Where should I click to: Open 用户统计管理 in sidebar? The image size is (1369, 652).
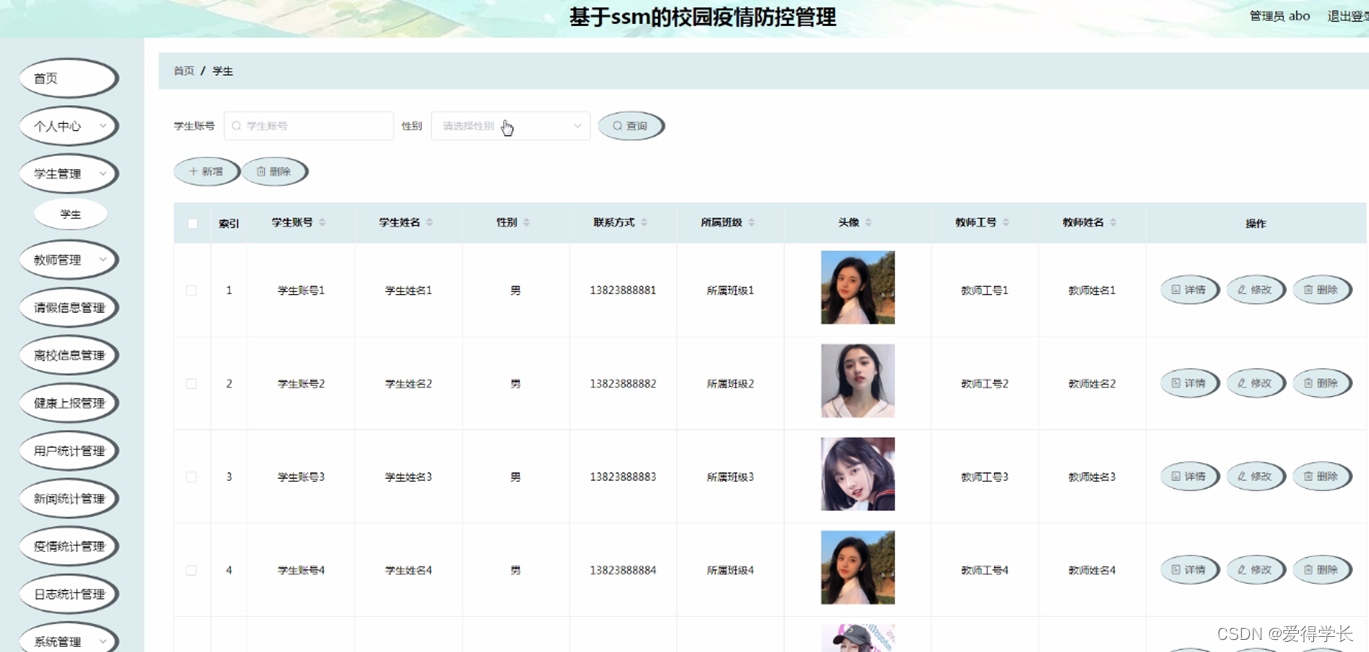coord(69,451)
